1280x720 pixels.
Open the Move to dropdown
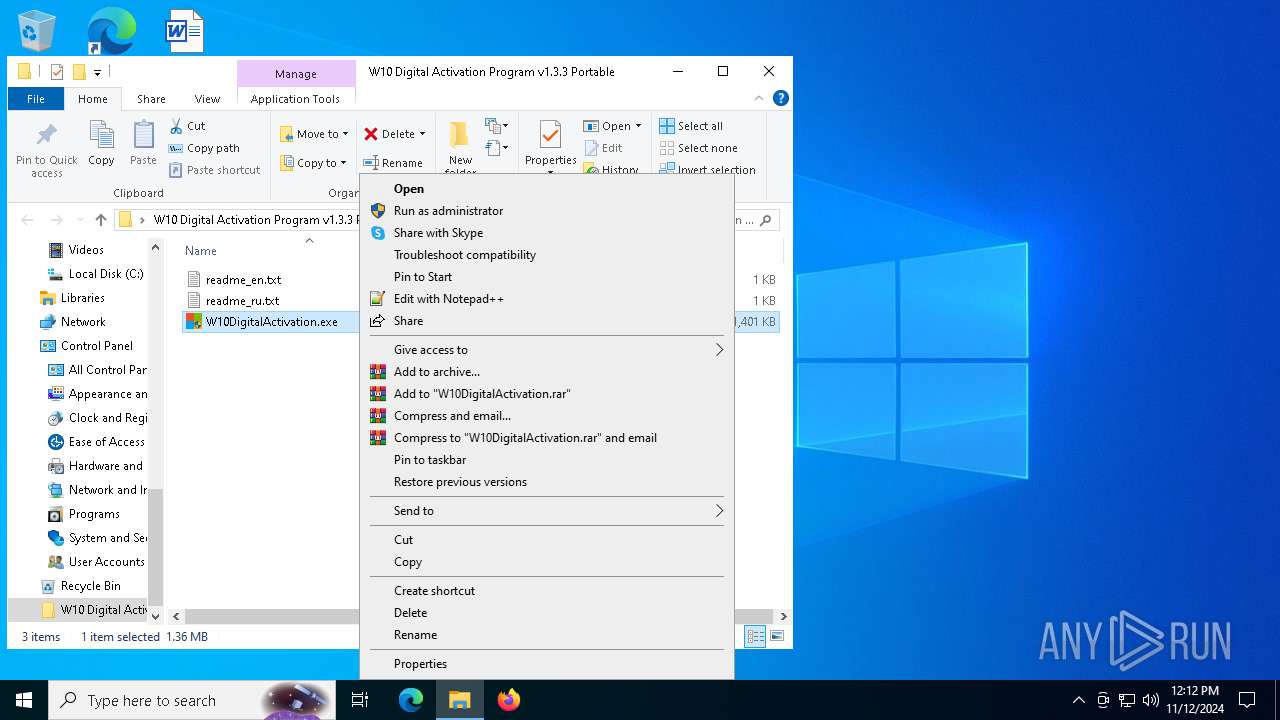pyautogui.click(x=314, y=134)
